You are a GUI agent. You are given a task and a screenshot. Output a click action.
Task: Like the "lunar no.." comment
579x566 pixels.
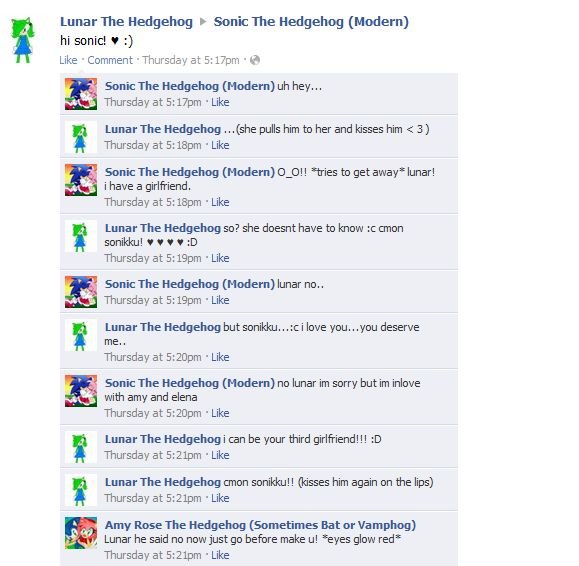pyautogui.click(x=220, y=300)
